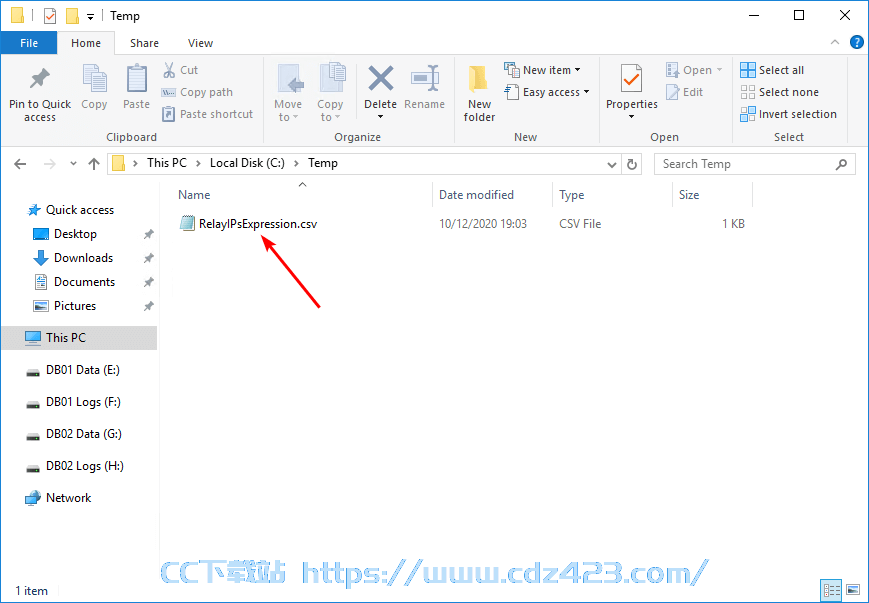Click Copy path in Clipboard group
The image size is (869, 603).
coord(197,92)
